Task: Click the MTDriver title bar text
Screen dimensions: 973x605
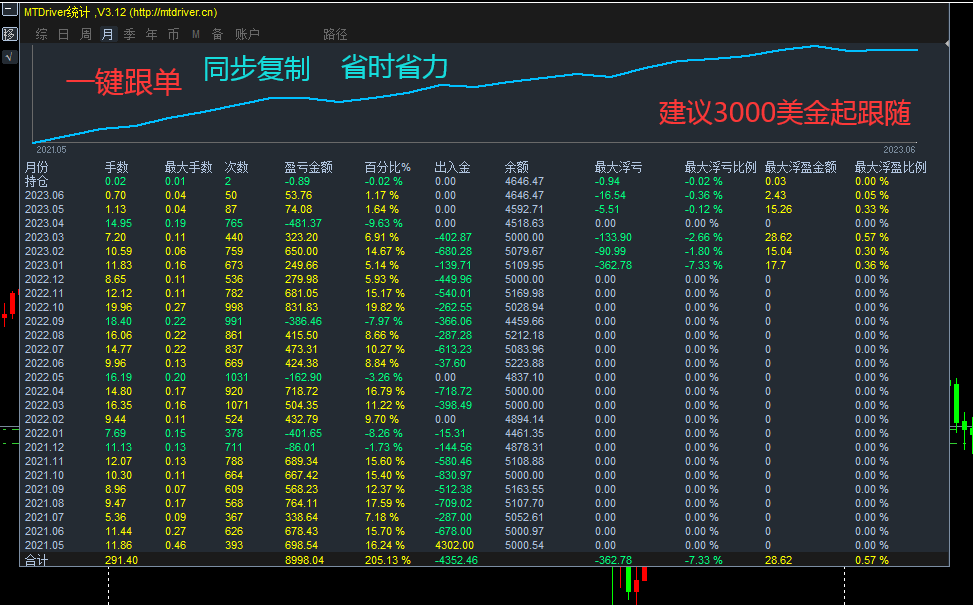Action: (x=120, y=12)
